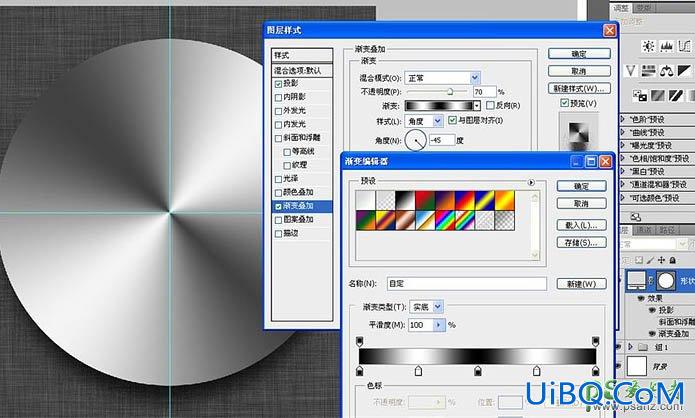Toggle the 投影 drop shadow checkbox
Screen dimensions: 695x418
[x=278, y=84]
